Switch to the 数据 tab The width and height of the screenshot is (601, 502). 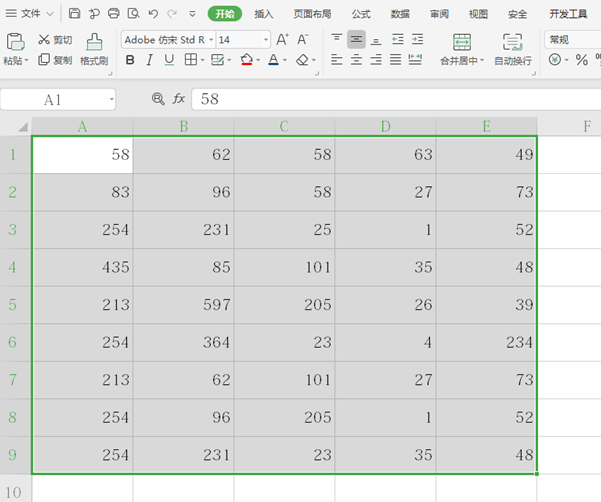click(x=400, y=14)
